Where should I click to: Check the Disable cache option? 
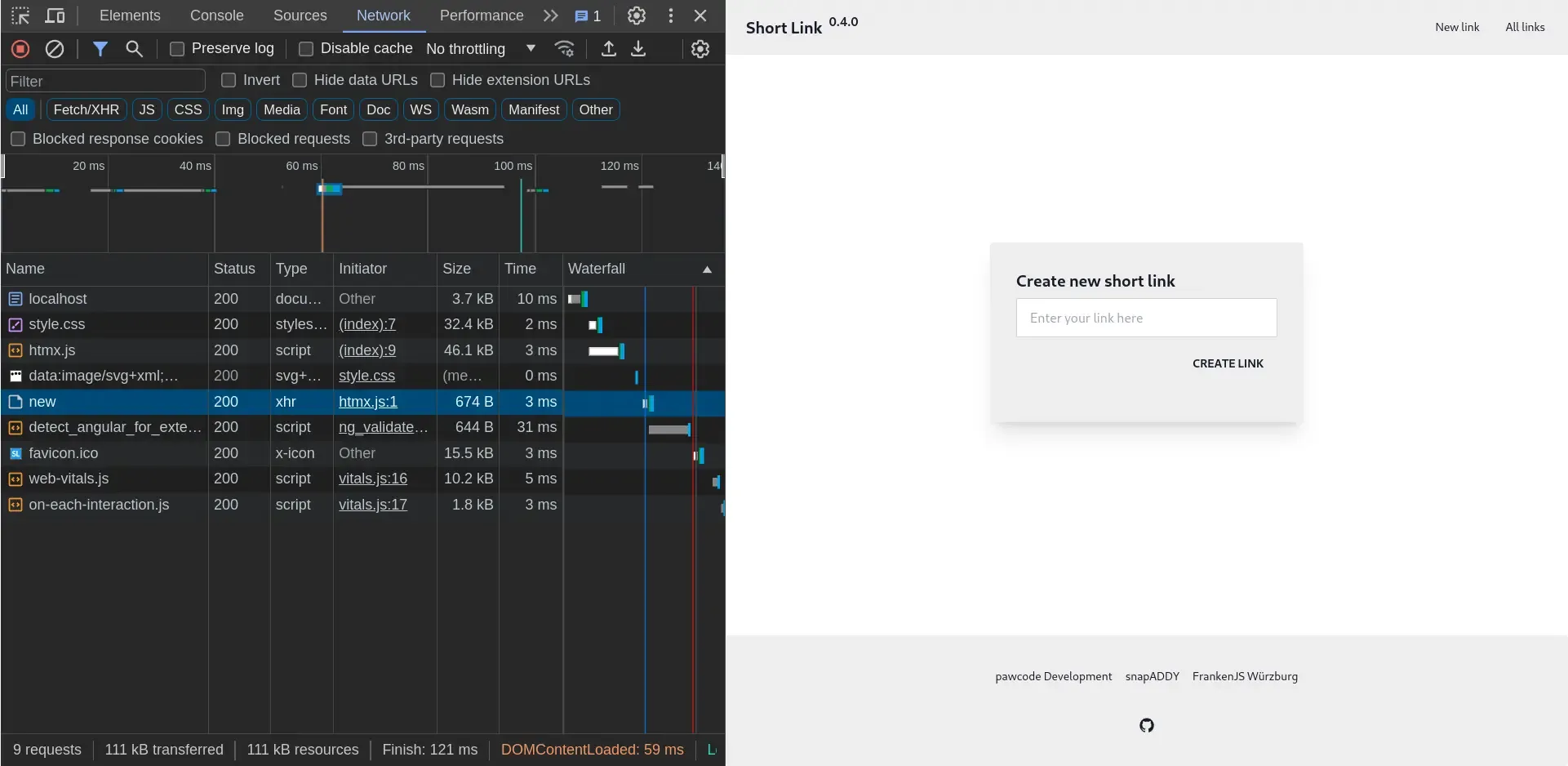coord(305,49)
